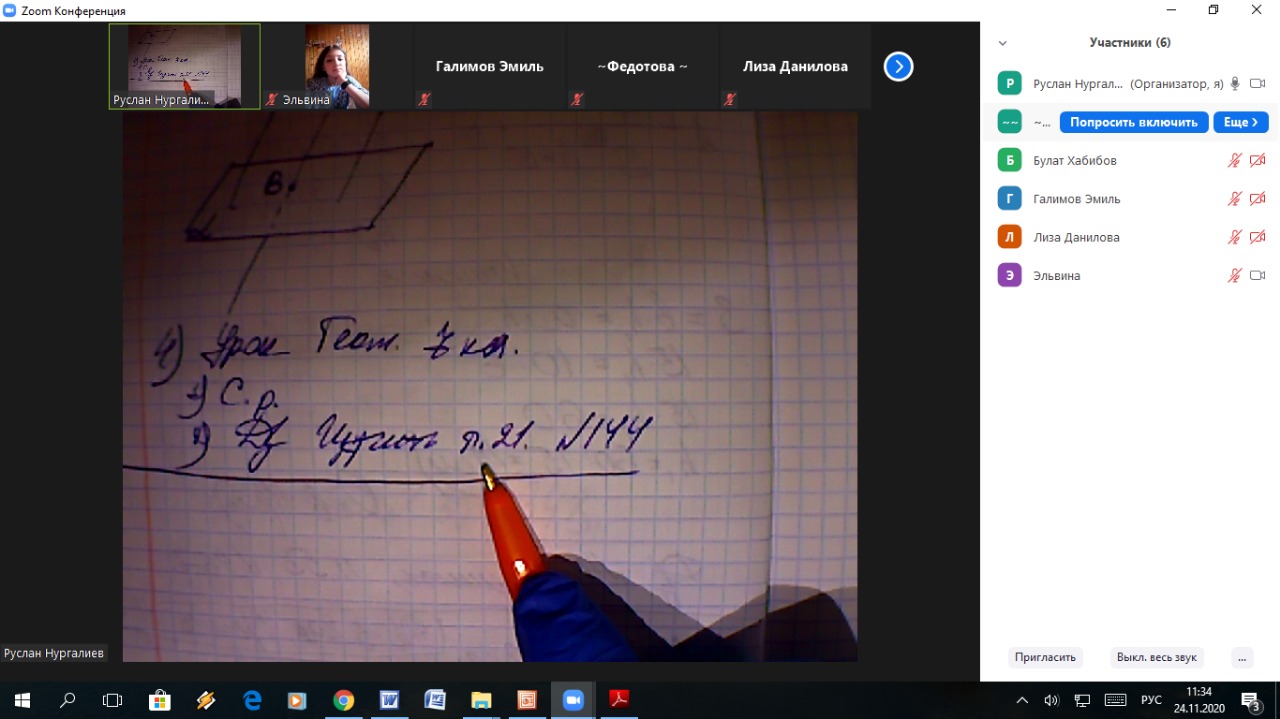
Task: Click the next participants arrow in video strip
Action: [x=898, y=67]
